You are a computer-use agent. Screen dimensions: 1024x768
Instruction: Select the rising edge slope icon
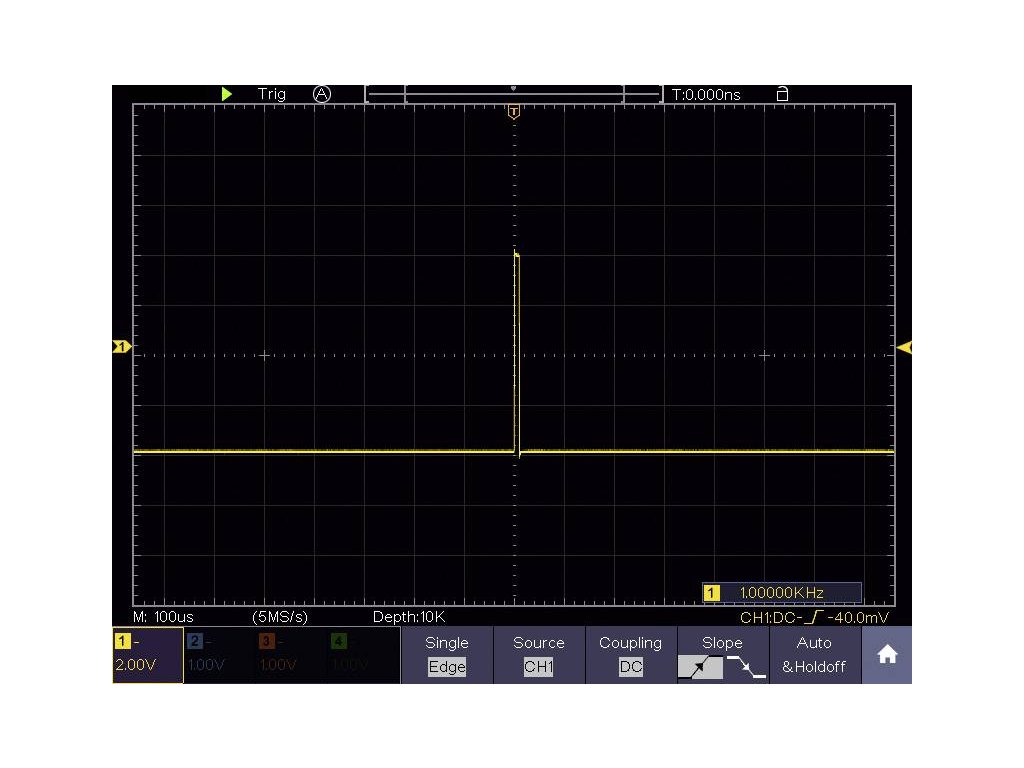[x=700, y=667]
